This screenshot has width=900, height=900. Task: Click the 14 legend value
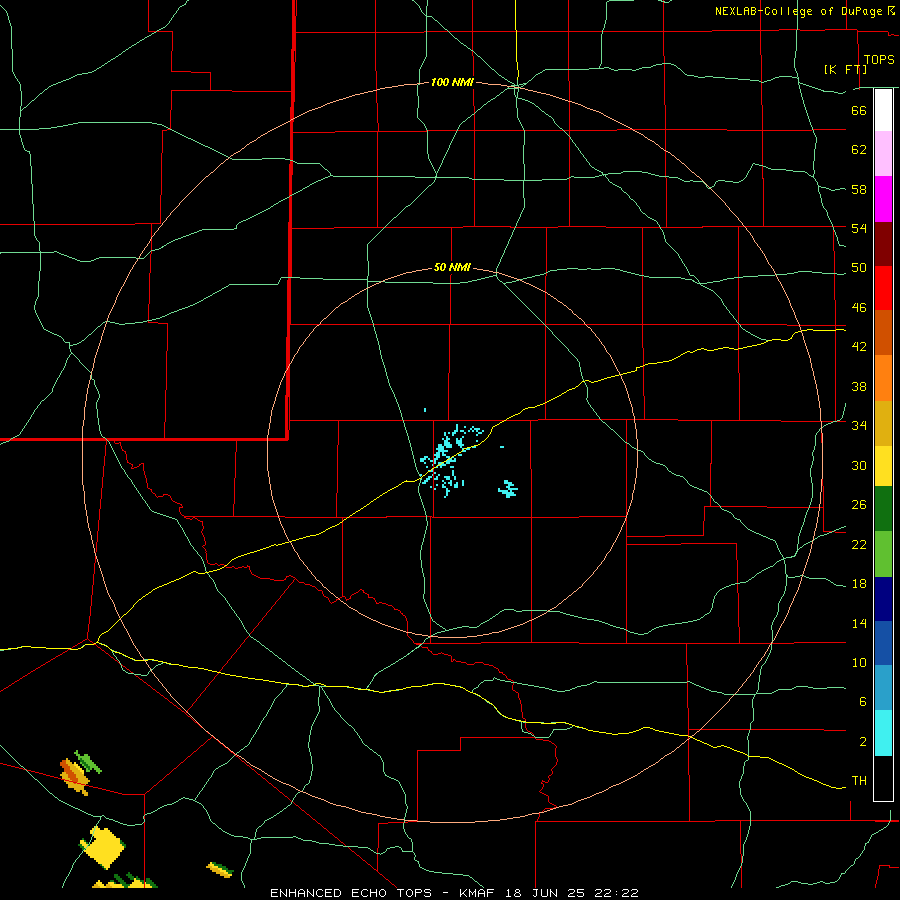click(x=859, y=623)
